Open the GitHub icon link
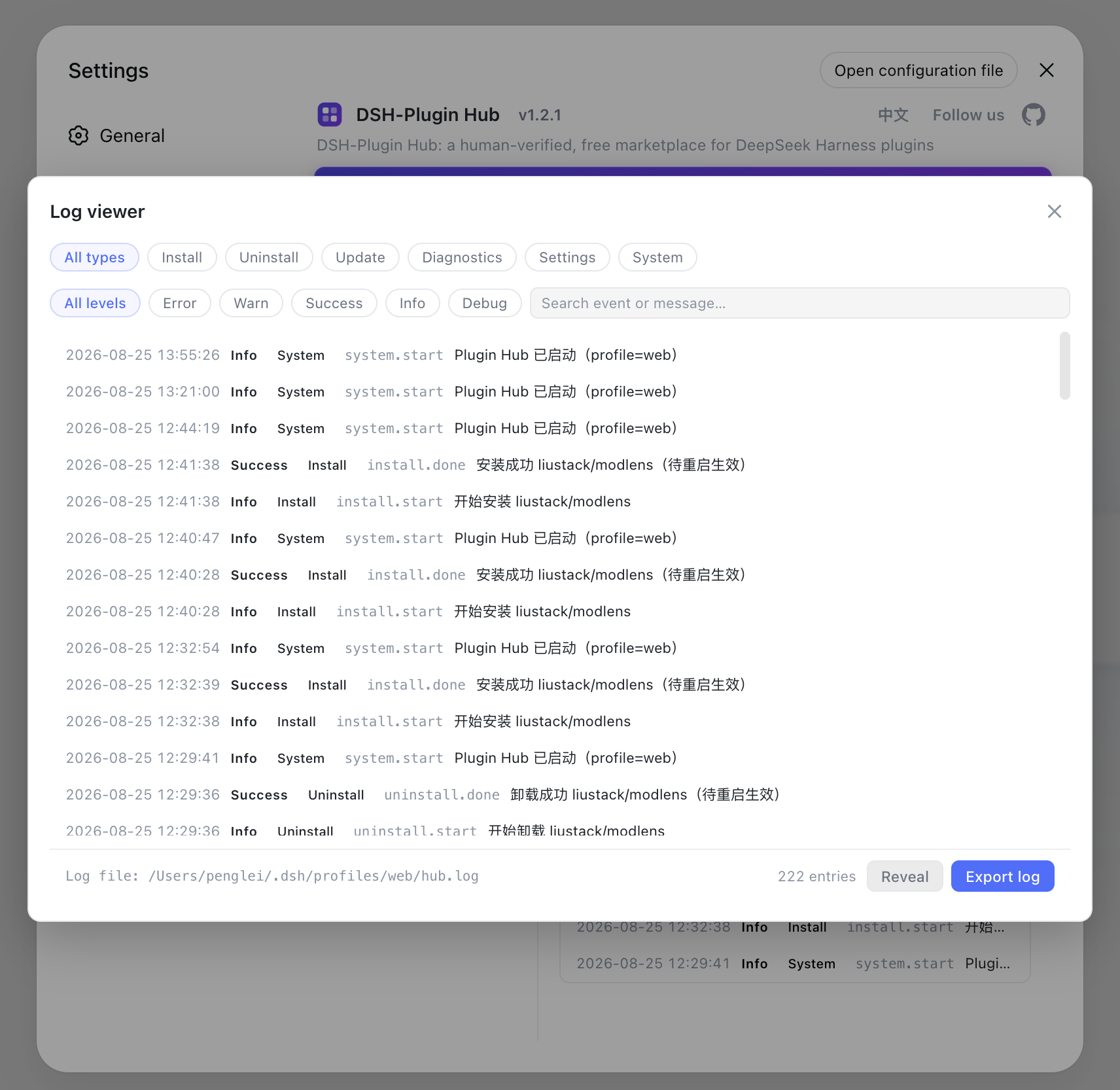 1033,114
